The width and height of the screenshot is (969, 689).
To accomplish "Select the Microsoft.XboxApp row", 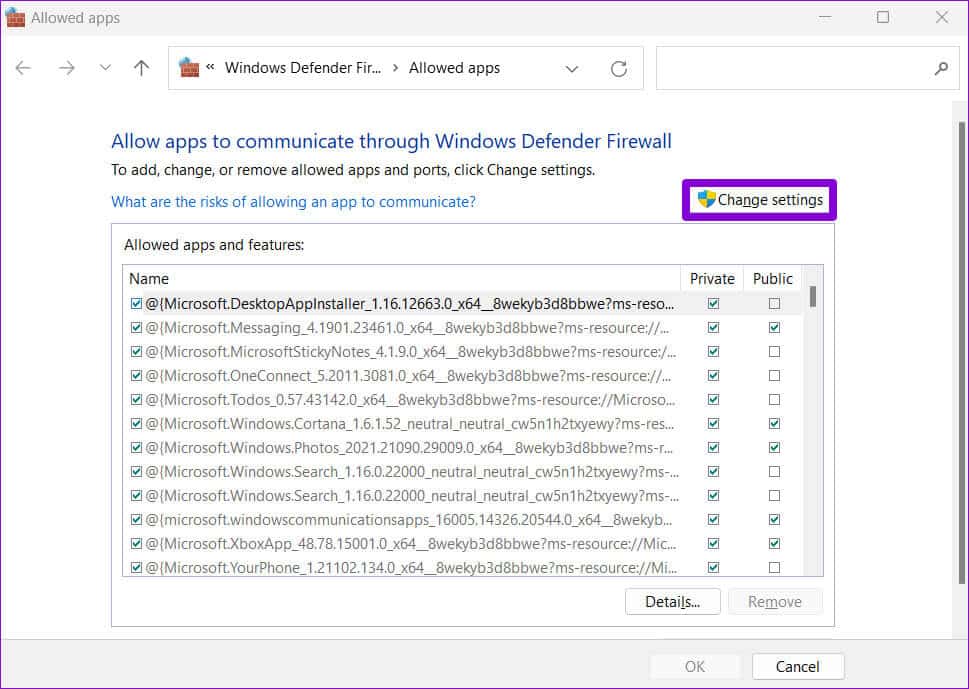I will [462, 544].
